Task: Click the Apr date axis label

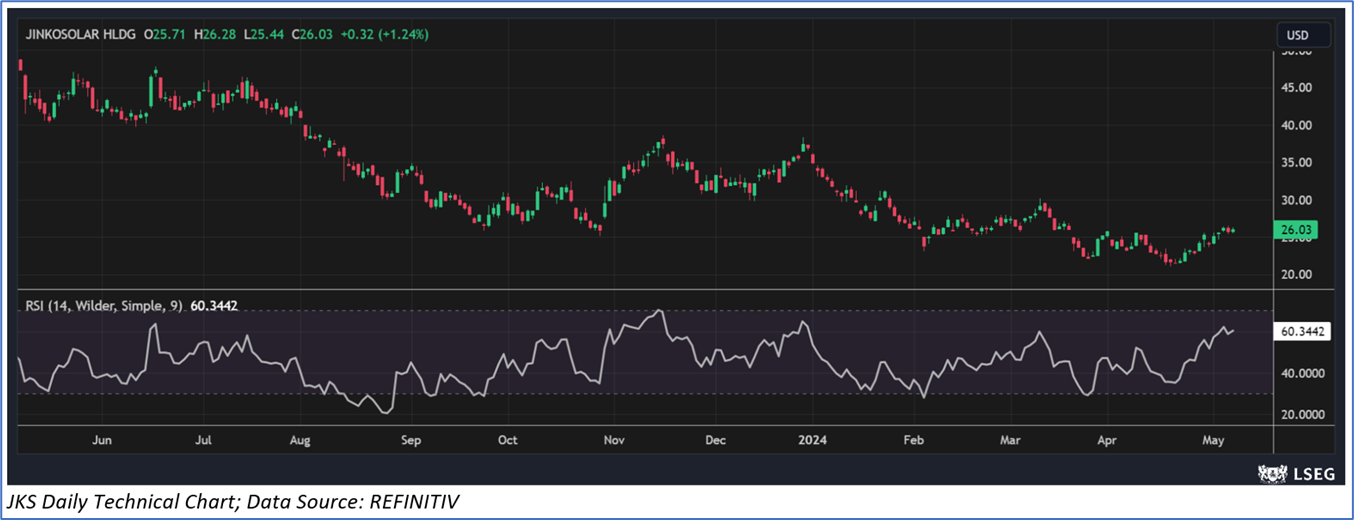Action: (x=1106, y=439)
